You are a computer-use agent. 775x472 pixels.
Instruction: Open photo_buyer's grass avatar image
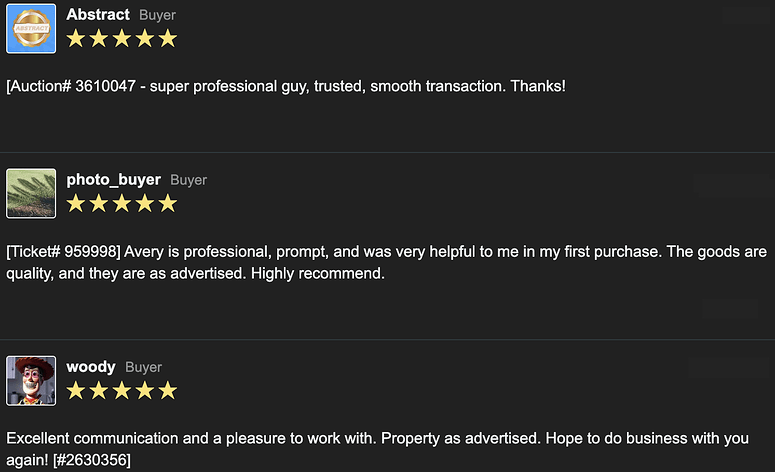tap(31, 193)
